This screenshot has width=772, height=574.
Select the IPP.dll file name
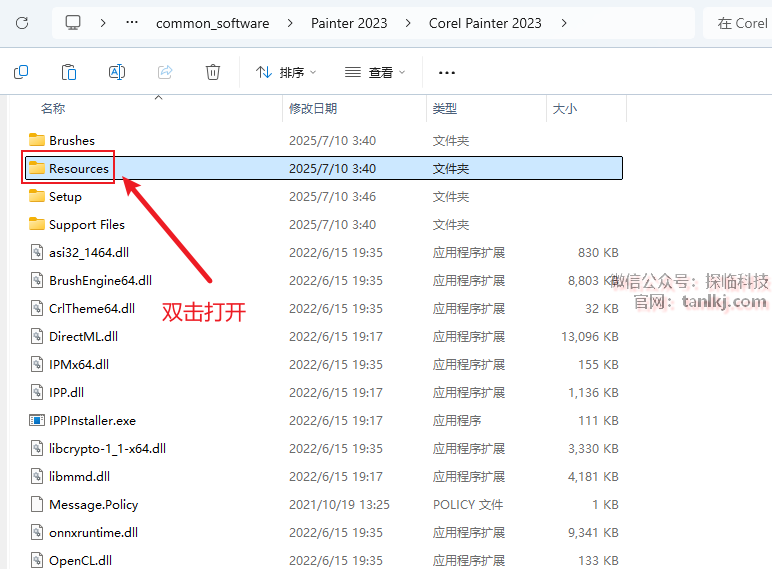66,393
